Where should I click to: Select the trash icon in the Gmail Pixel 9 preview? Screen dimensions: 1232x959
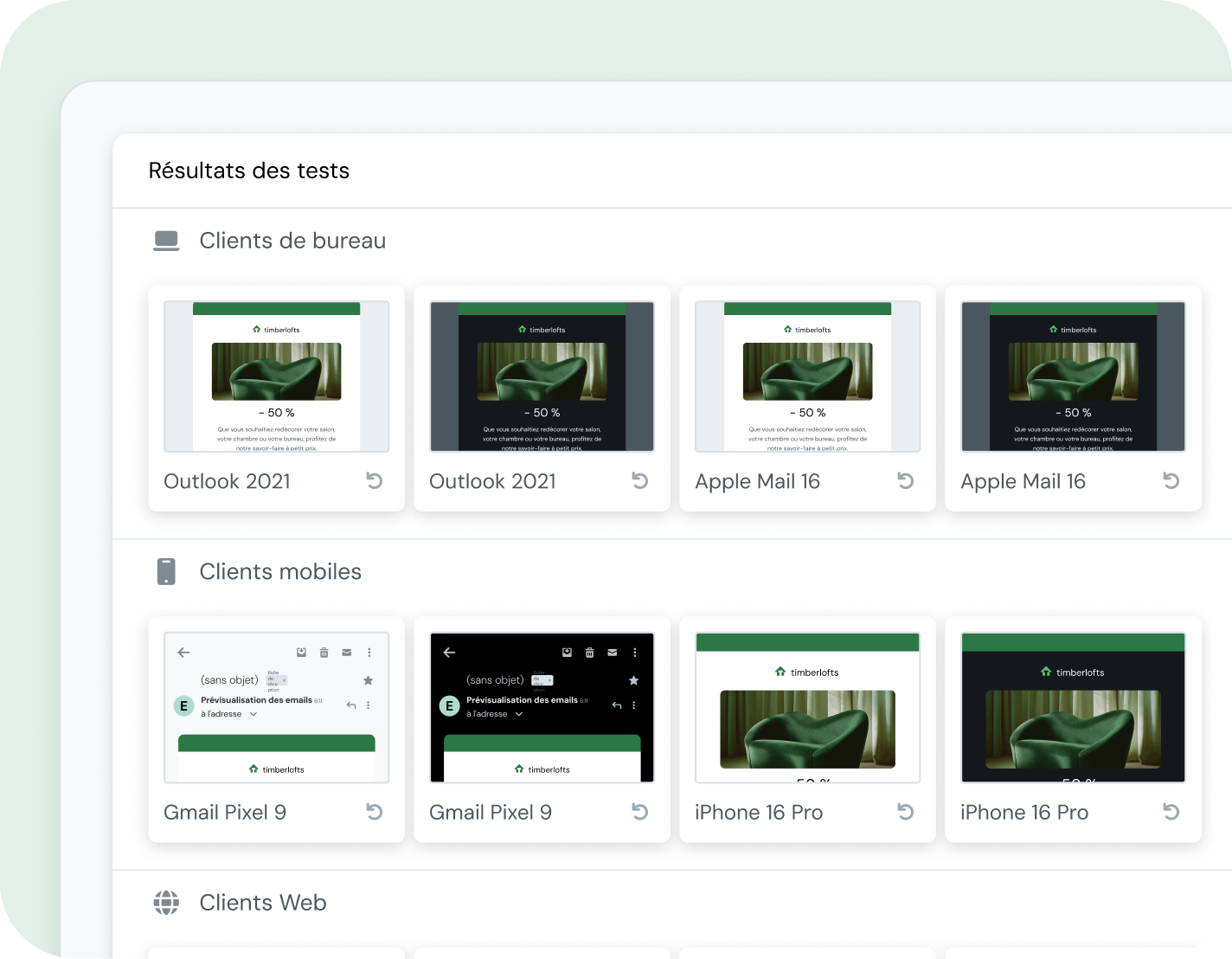[x=324, y=653]
